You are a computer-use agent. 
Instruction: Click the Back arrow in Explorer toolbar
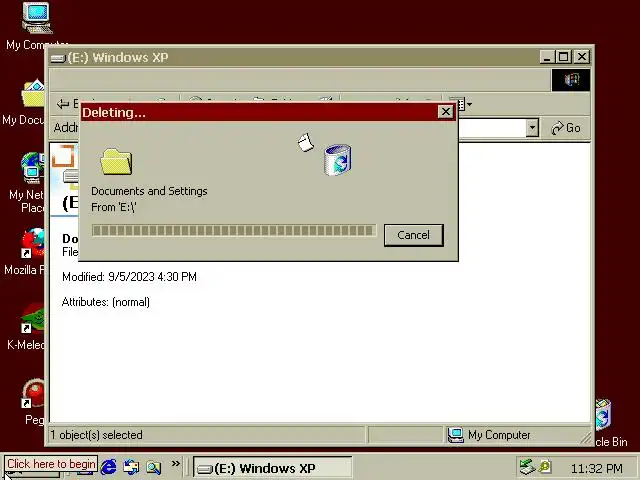(63, 104)
